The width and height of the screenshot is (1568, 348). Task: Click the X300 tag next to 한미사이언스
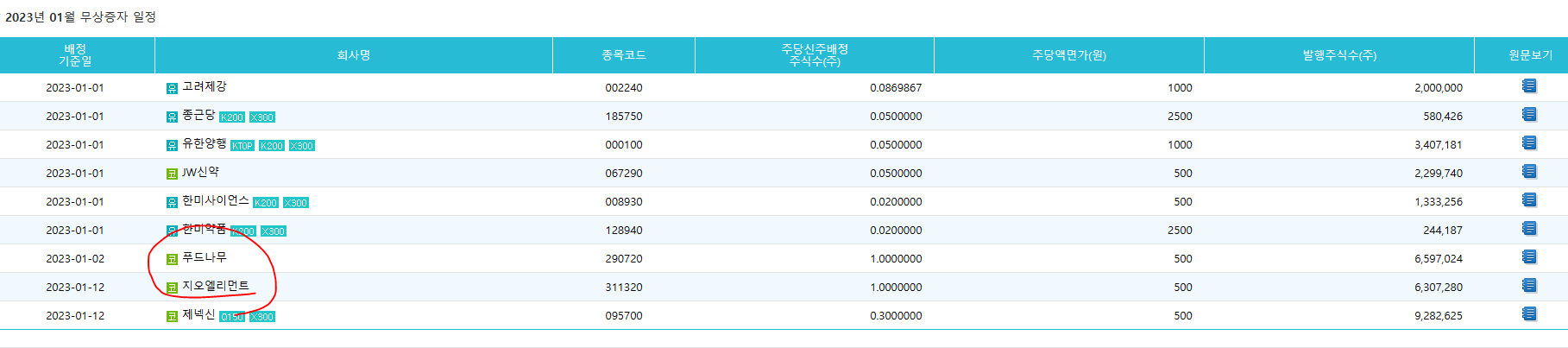pyautogui.click(x=296, y=203)
